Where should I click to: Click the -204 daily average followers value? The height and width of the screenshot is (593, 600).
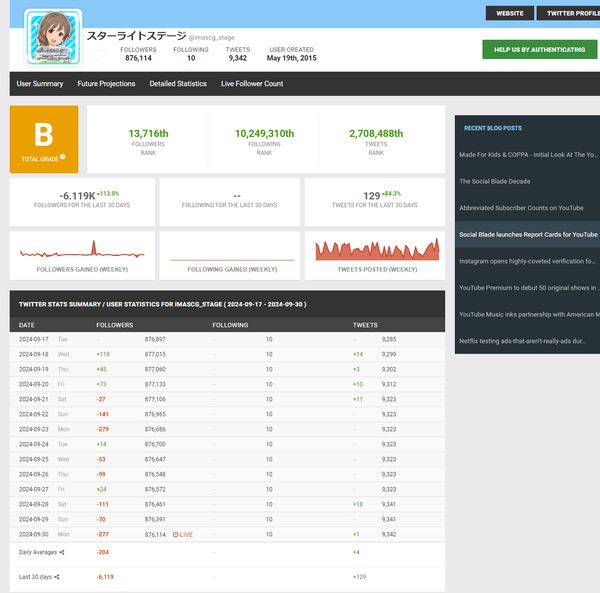[103, 552]
